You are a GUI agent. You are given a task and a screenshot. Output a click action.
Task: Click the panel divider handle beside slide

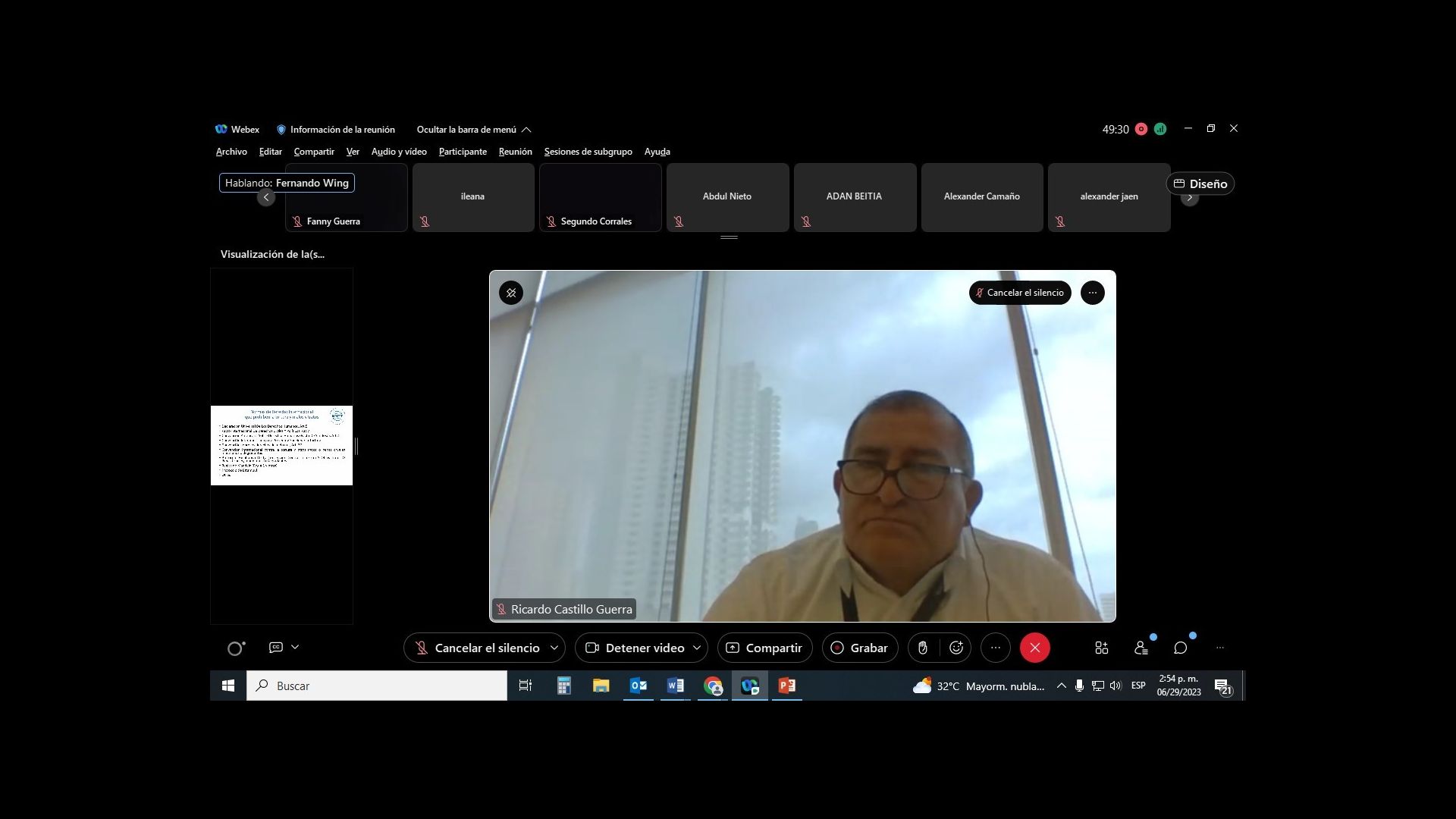click(x=356, y=447)
